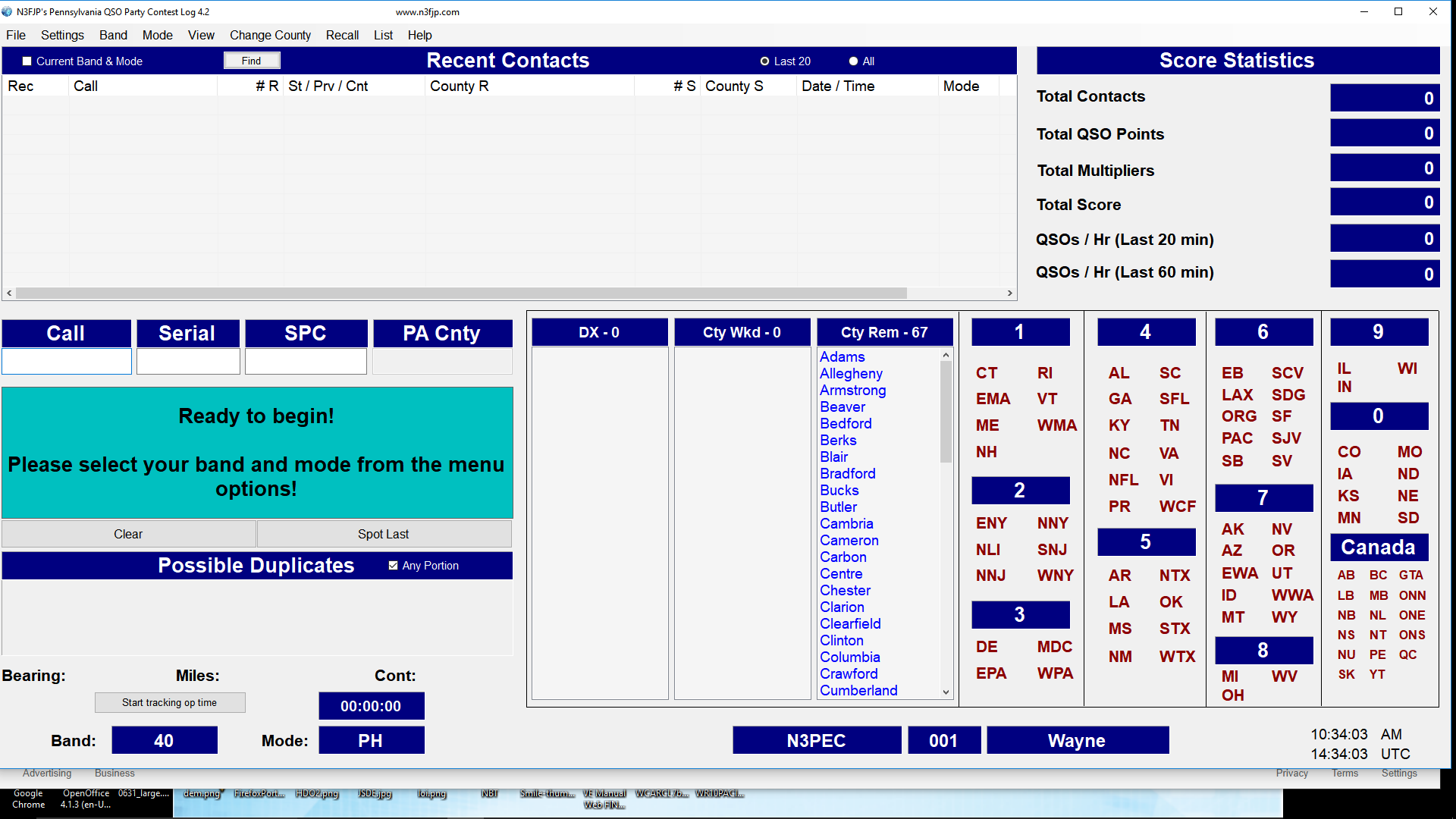Image resolution: width=1456 pixels, height=819 pixels.
Task: Click into the Call entry field
Action: 67,362
